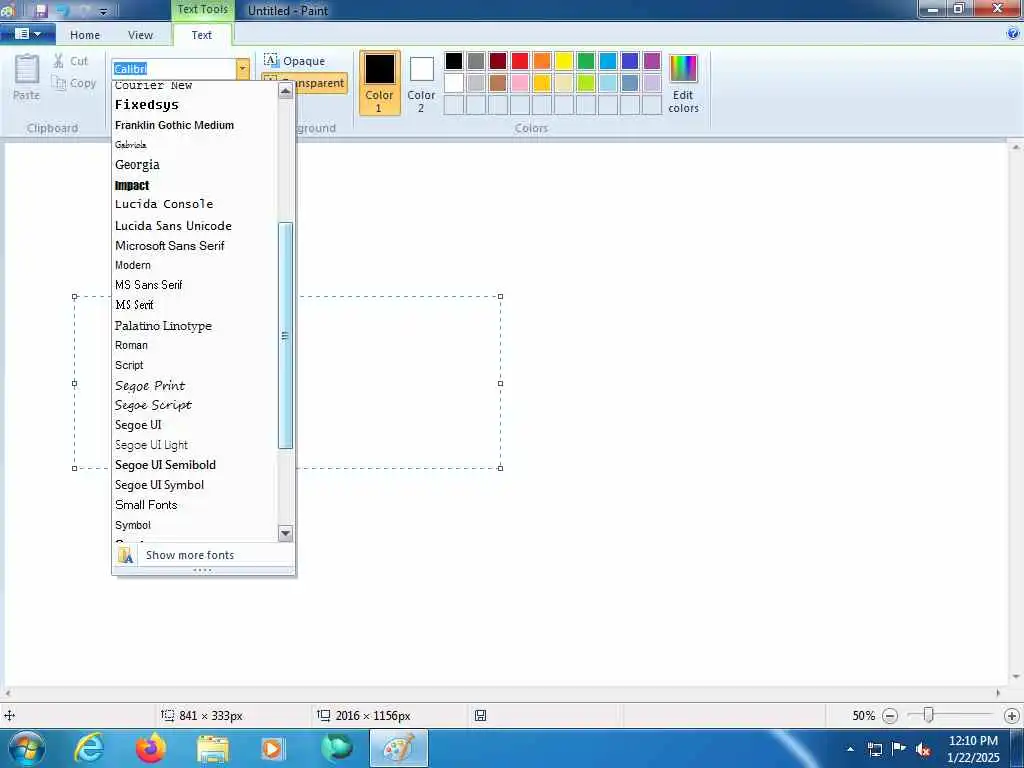
Task: Switch to the Home ribbon tab
Action: click(85, 35)
